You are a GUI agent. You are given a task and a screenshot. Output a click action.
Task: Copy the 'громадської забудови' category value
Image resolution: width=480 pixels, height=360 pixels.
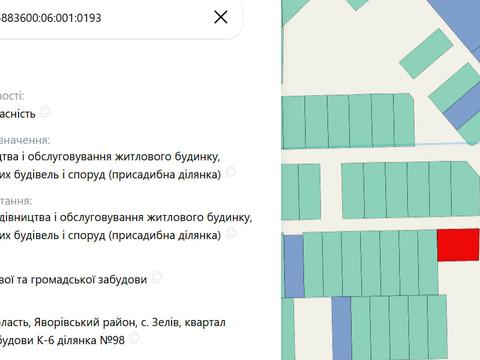coord(156,277)
